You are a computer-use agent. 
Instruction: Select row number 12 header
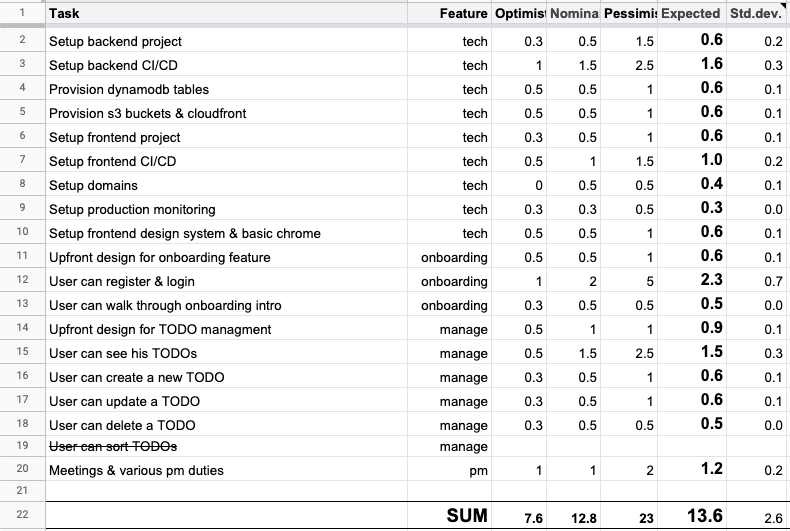pos(22,280)
